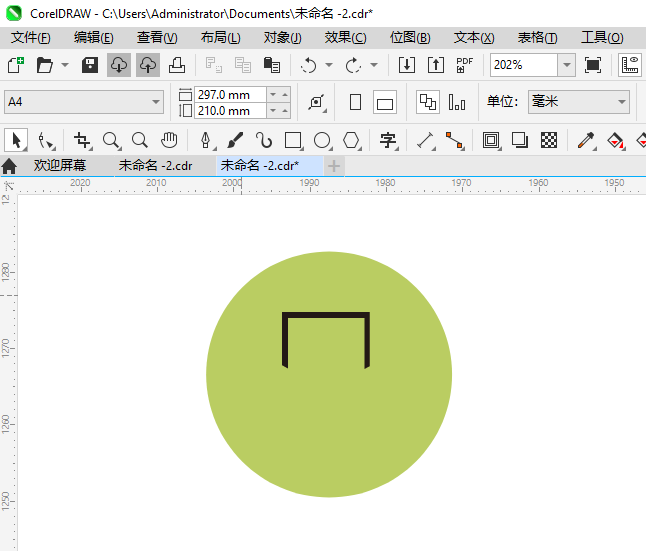Select the Ellipse tool

pyautogui.click(x=322, y=141)
